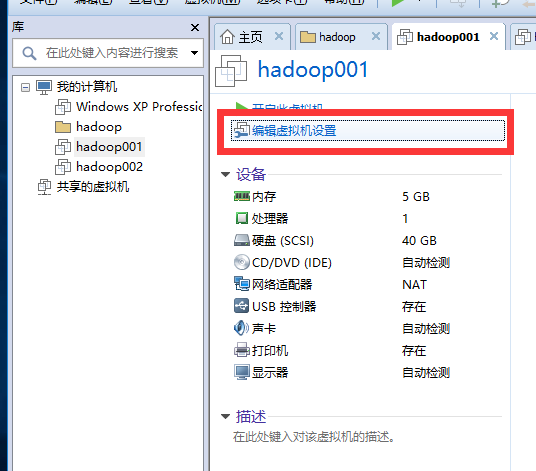Select the 硬盘 (SCSI) hard disk icon
536x471 pixels.
coord(242,240)
